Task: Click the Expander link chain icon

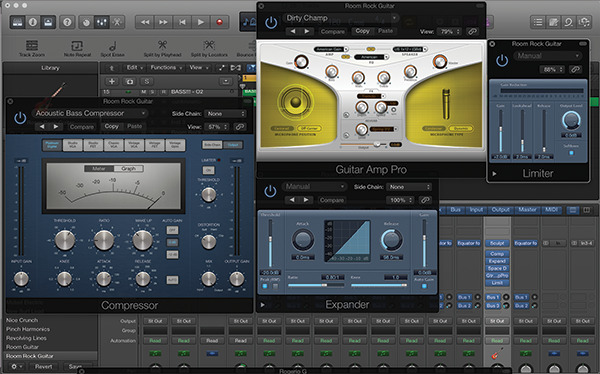Action: pyautogui.click(x=424, y=200)
